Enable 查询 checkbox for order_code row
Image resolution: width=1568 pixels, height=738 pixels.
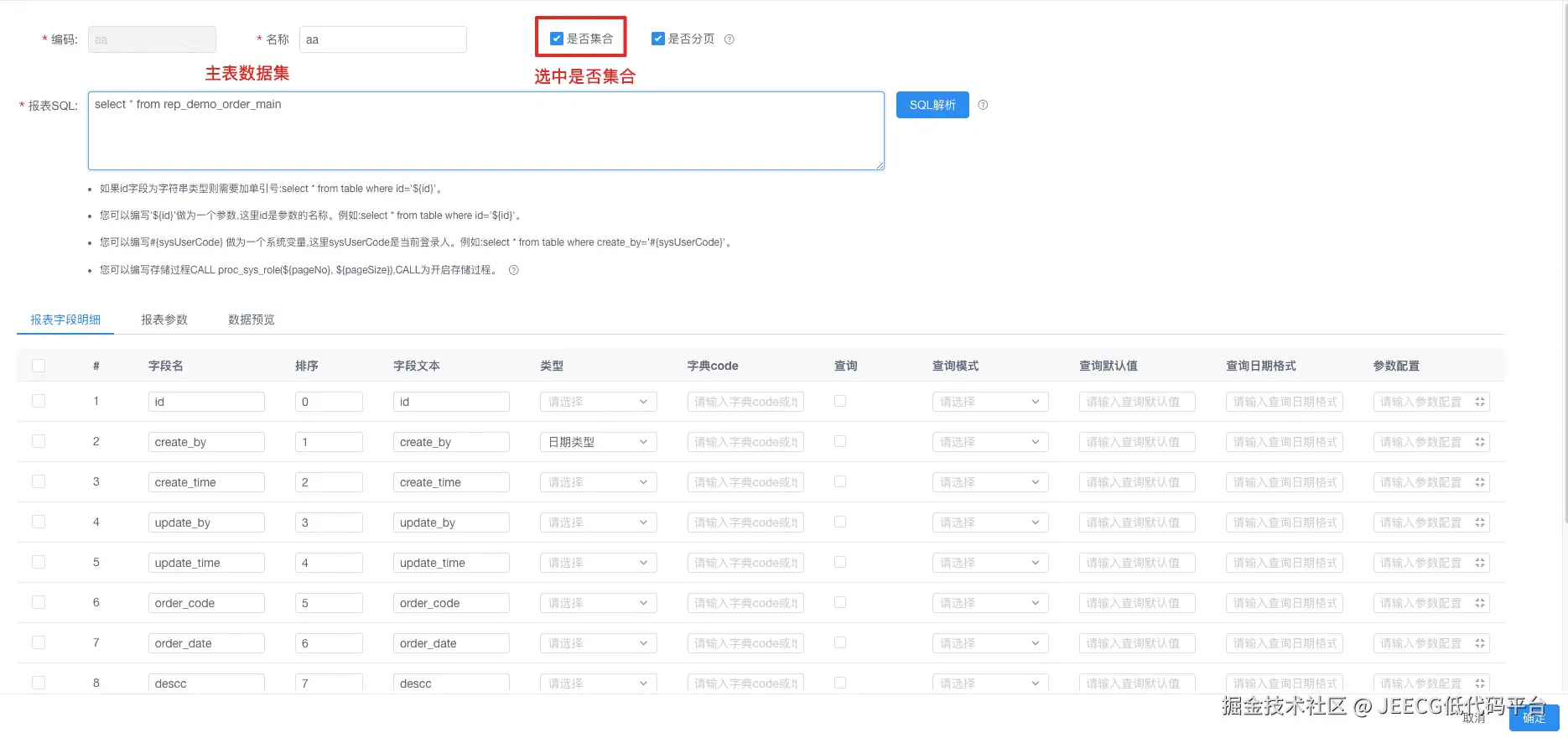pyautogui.click(x=840, y=602)
